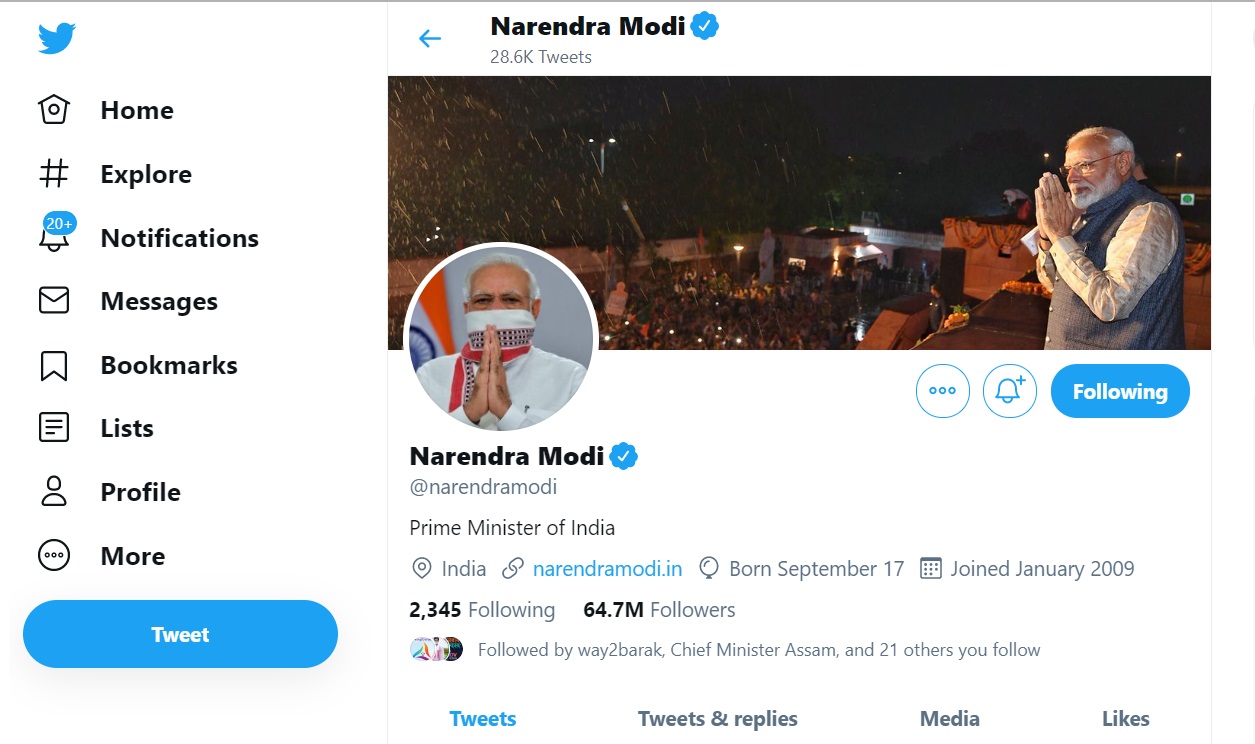
Task: Expand the More menu in sidebar
Action: (54, 556)
